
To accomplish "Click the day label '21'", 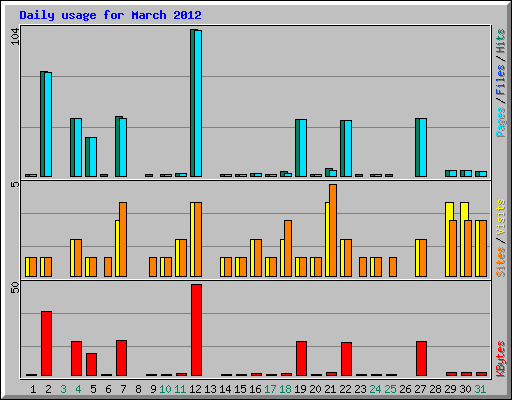I will pyautogui.click(x=330, y=389).
